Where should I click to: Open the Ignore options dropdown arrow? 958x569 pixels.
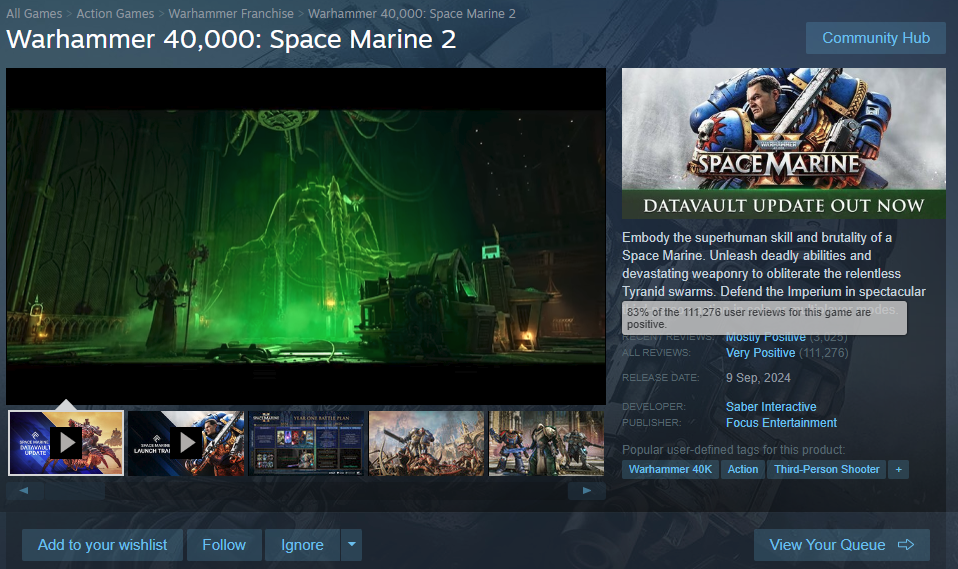351,545
